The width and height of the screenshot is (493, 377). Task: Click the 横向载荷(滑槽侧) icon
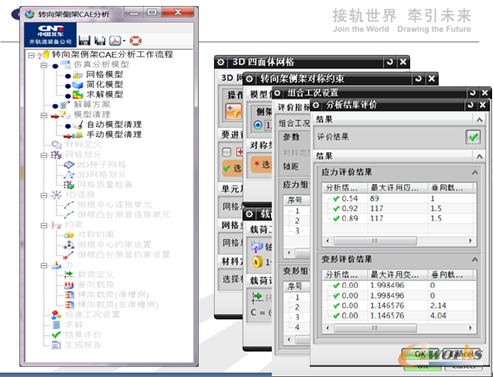(69, 295)
